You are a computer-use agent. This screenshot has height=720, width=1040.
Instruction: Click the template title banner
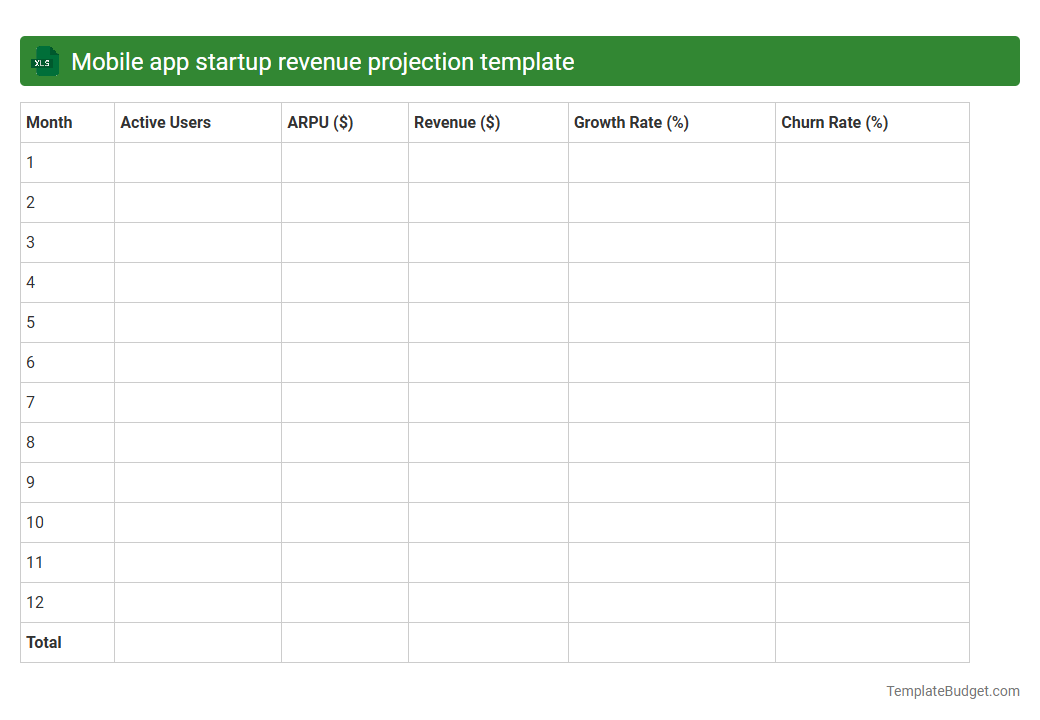tap(520, 61)
